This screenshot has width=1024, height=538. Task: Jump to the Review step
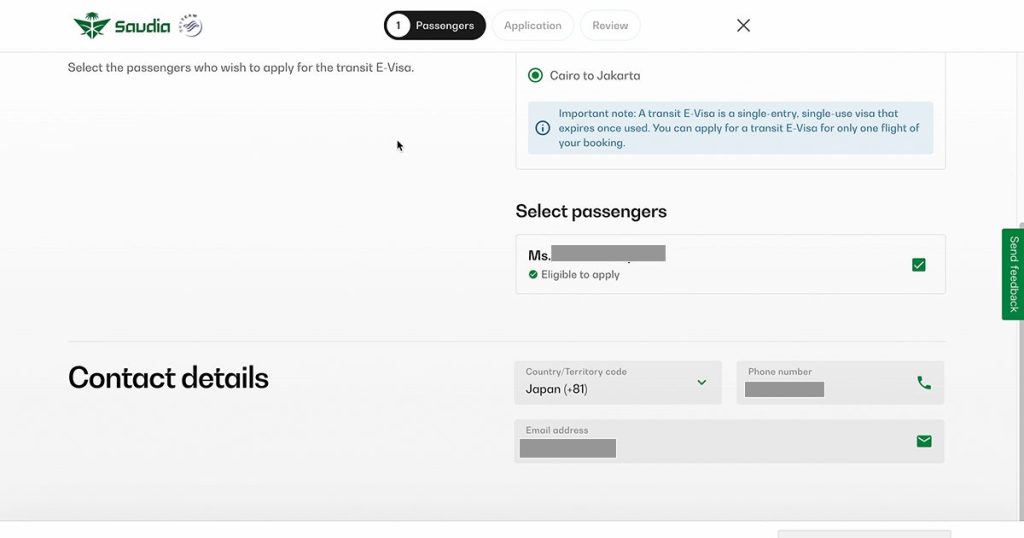coord(610,26)
